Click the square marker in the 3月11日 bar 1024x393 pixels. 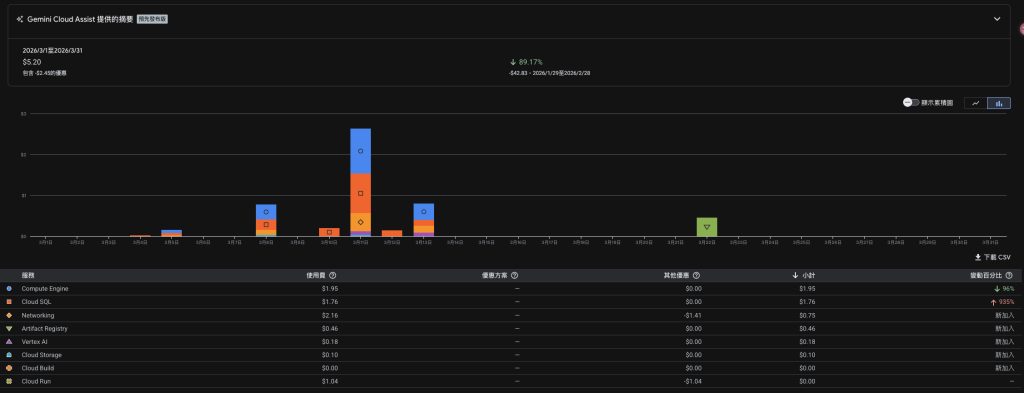pyautogui.click(x=360, y=193)
